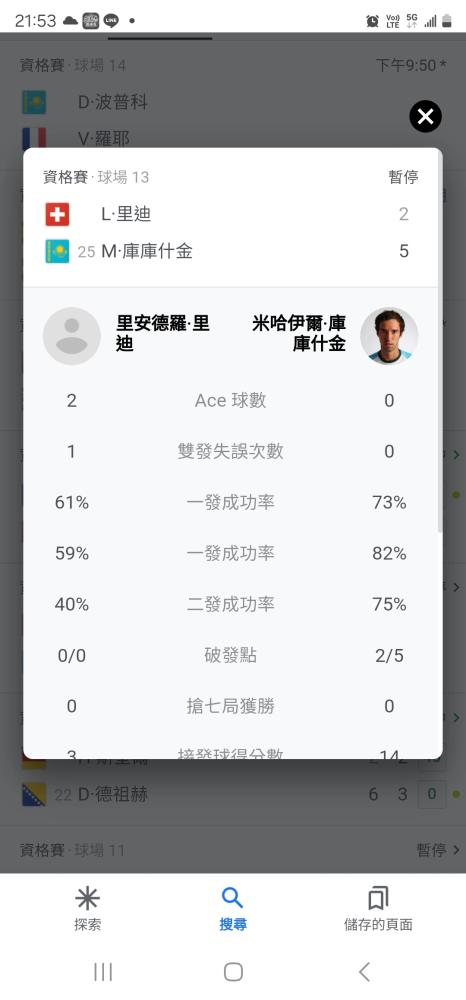Select player name L·里迪 in header

126,214
